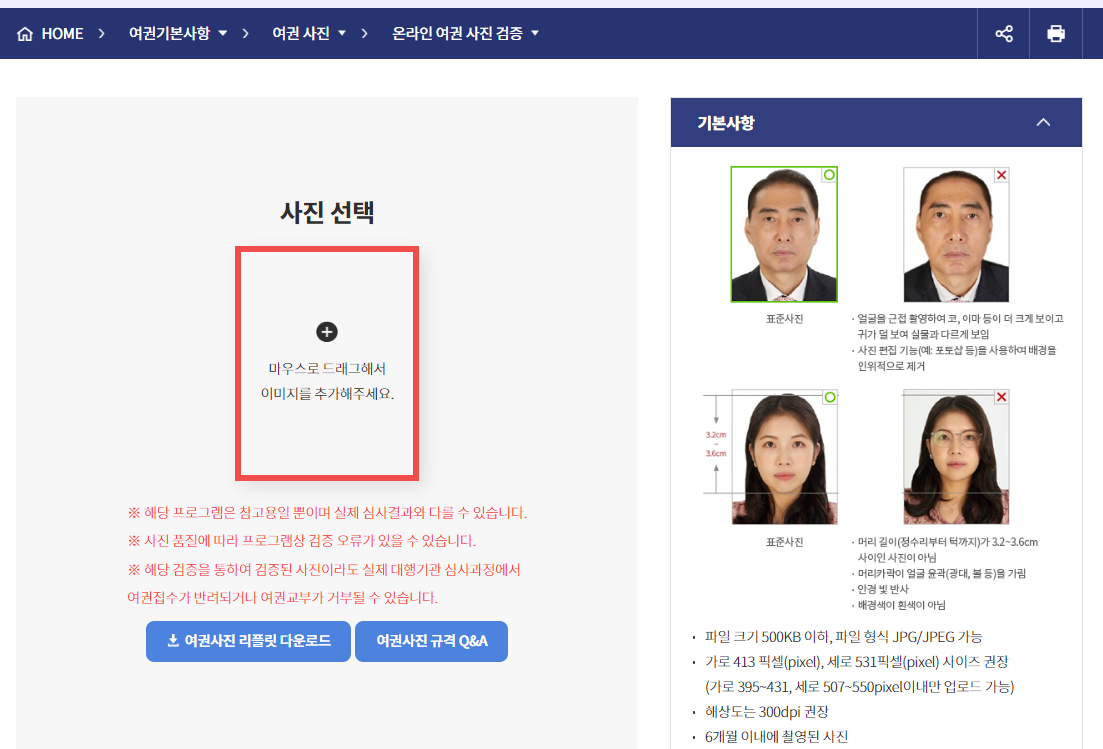Open the share options icon
Viewport: 1103px width, 749px height.
(x=1003, y=32)
